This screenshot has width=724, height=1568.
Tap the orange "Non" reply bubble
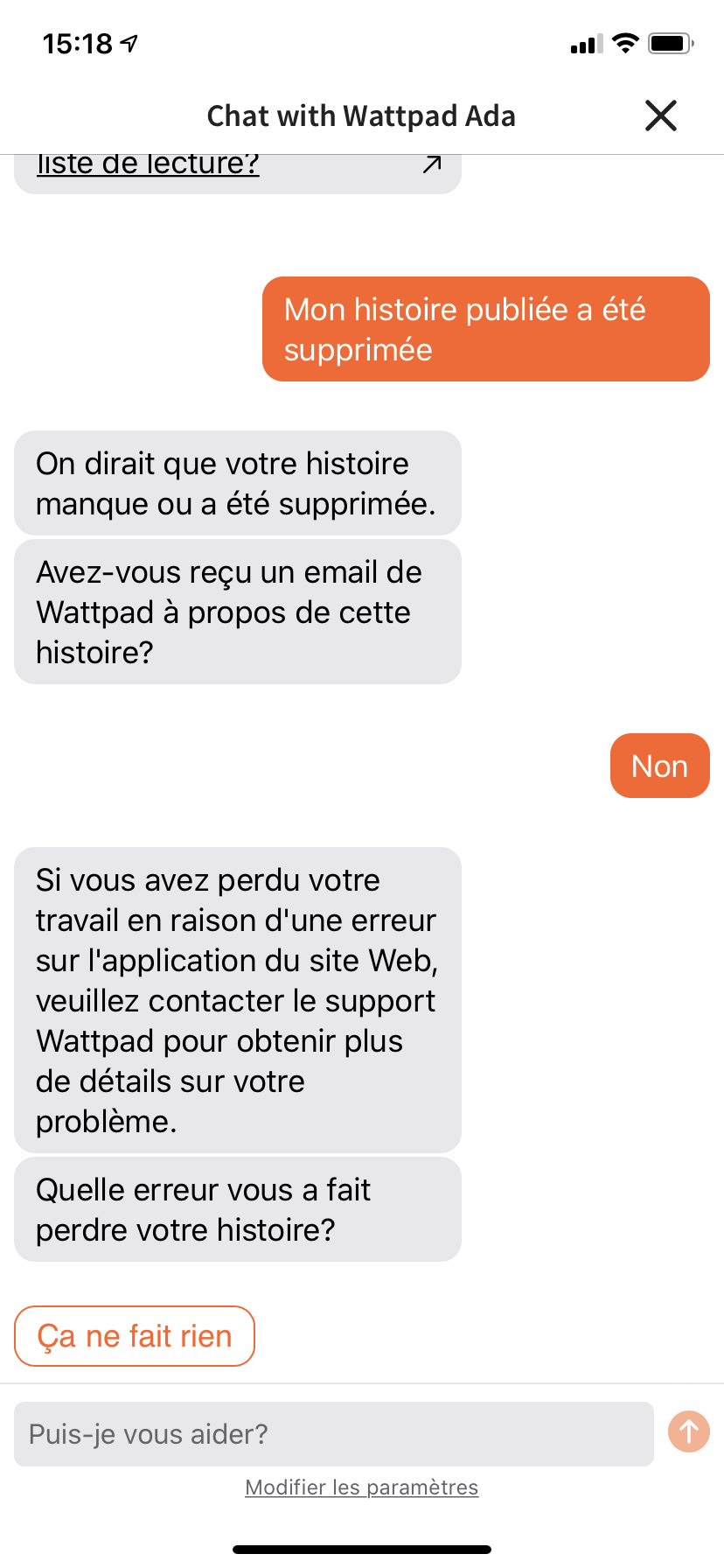660,766
